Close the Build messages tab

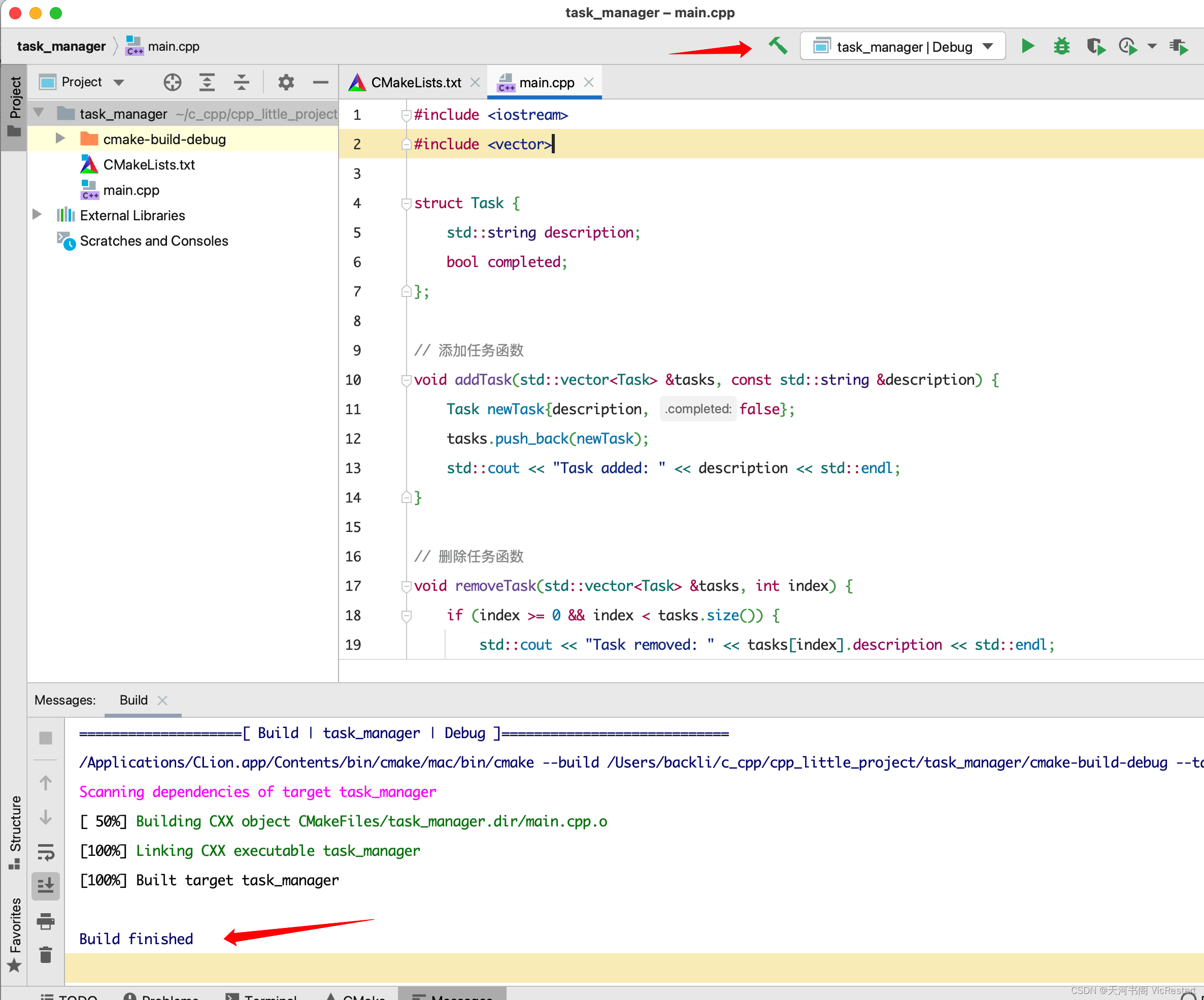click(x=162, y=700)
